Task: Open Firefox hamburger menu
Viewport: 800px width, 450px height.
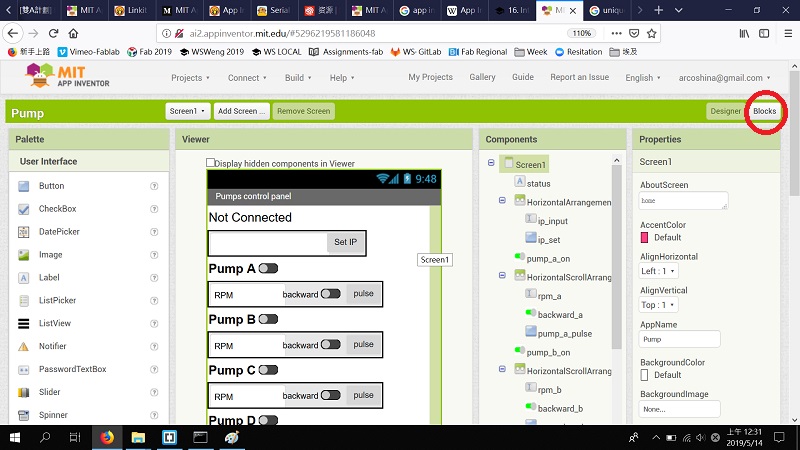Action: tap(788, 33)
